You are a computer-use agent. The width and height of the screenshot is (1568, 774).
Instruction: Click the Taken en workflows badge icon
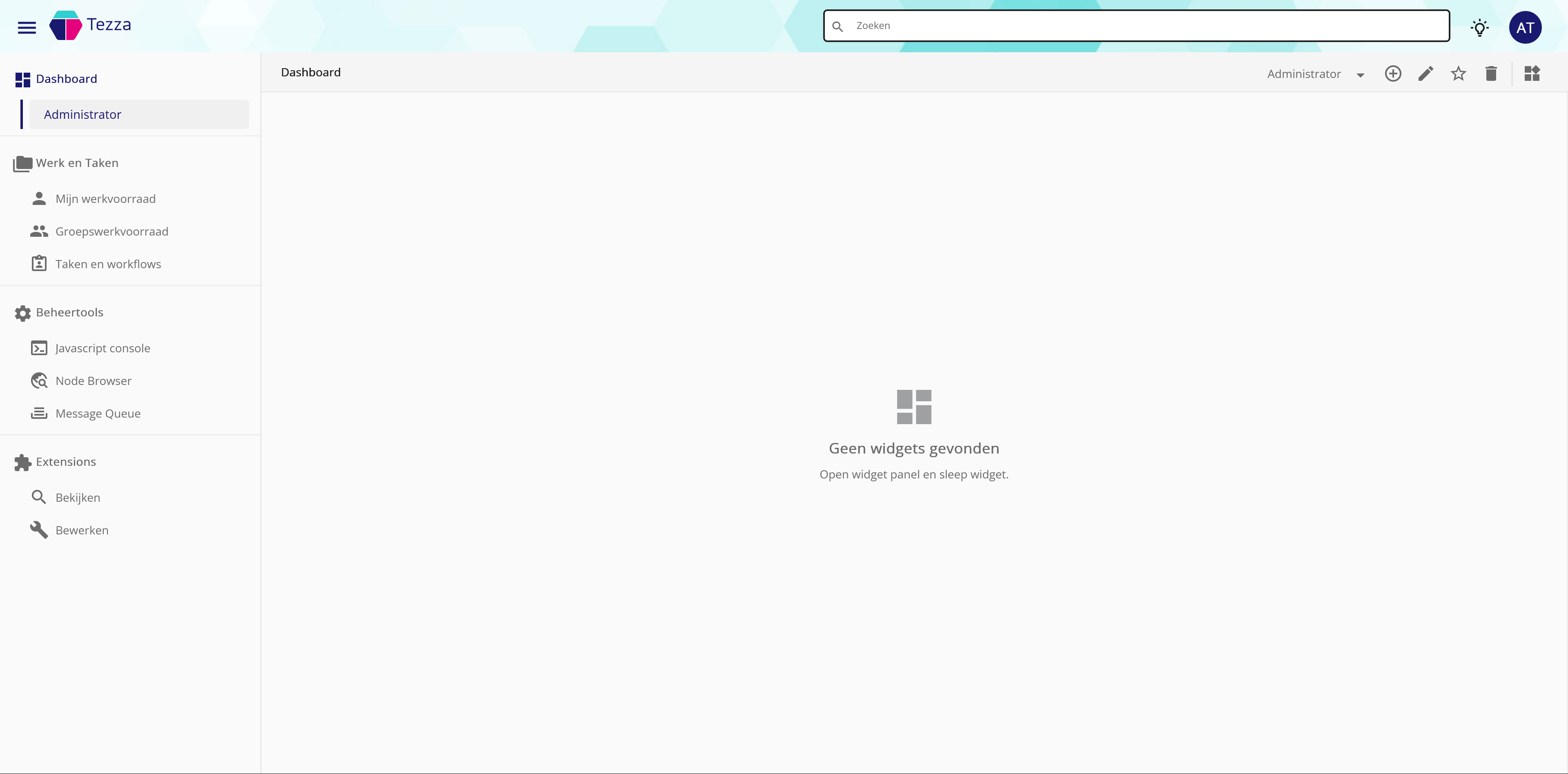[x=39, y=263]
